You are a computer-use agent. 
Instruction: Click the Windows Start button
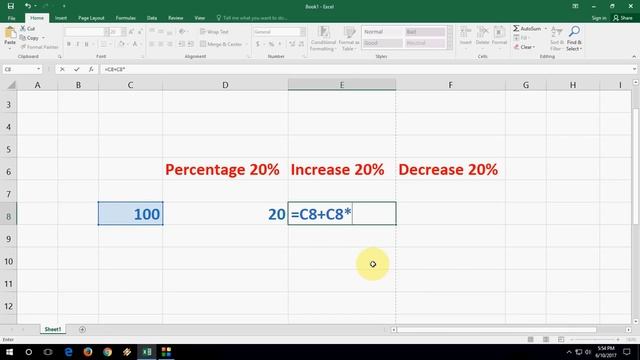click(9, 351)
